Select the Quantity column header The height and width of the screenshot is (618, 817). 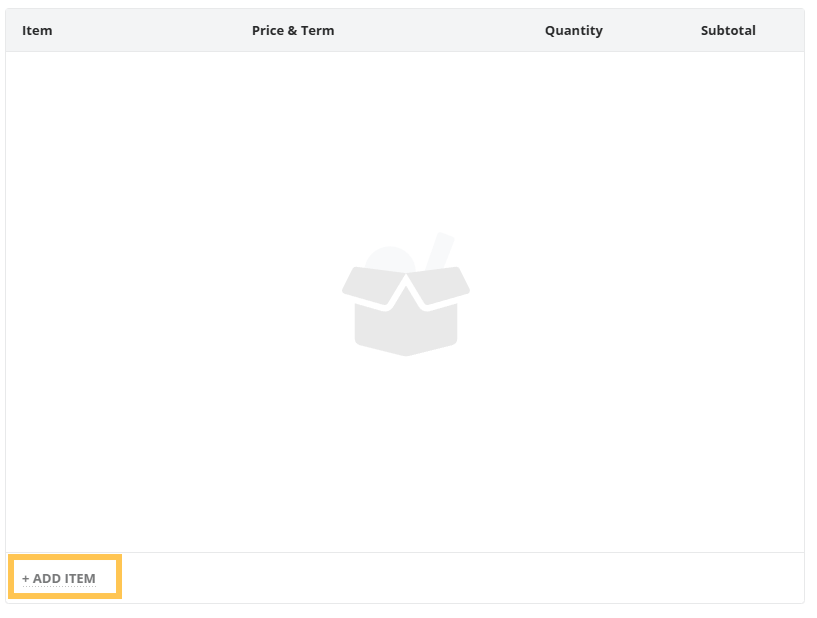573,30
